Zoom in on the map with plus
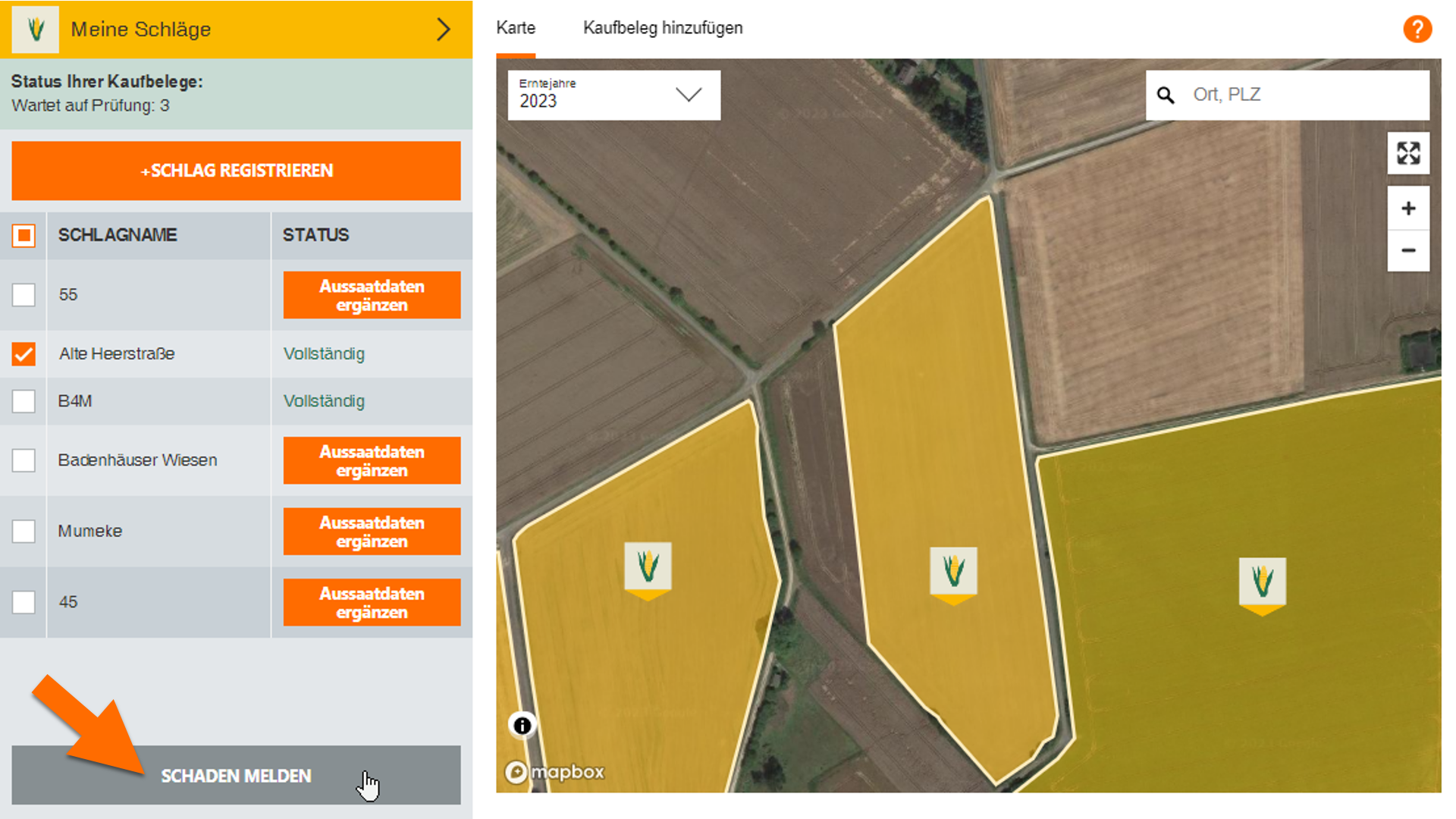The image size is (1456, 819). click(x=1408, y=208)
